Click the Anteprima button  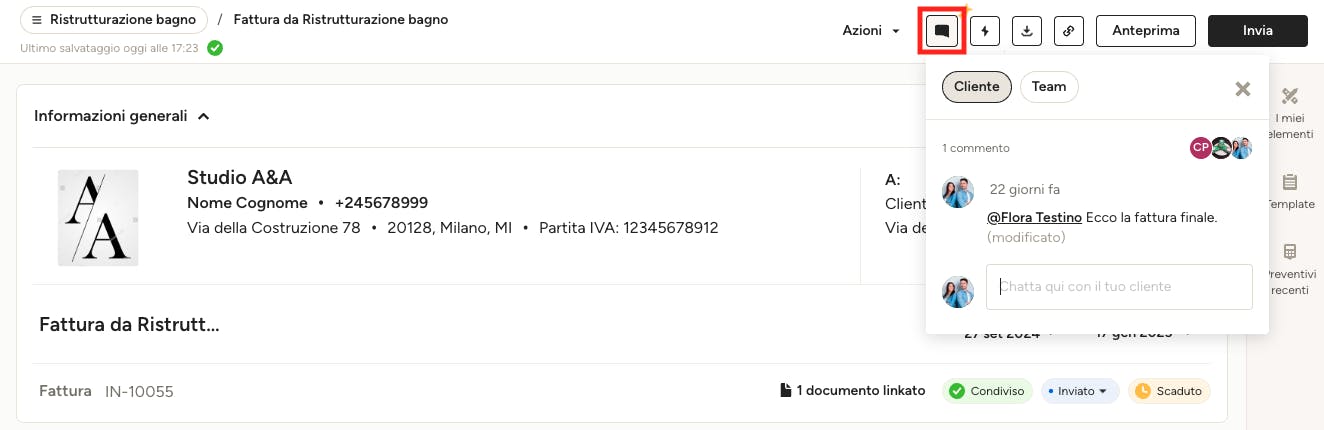click(1146, 31)
